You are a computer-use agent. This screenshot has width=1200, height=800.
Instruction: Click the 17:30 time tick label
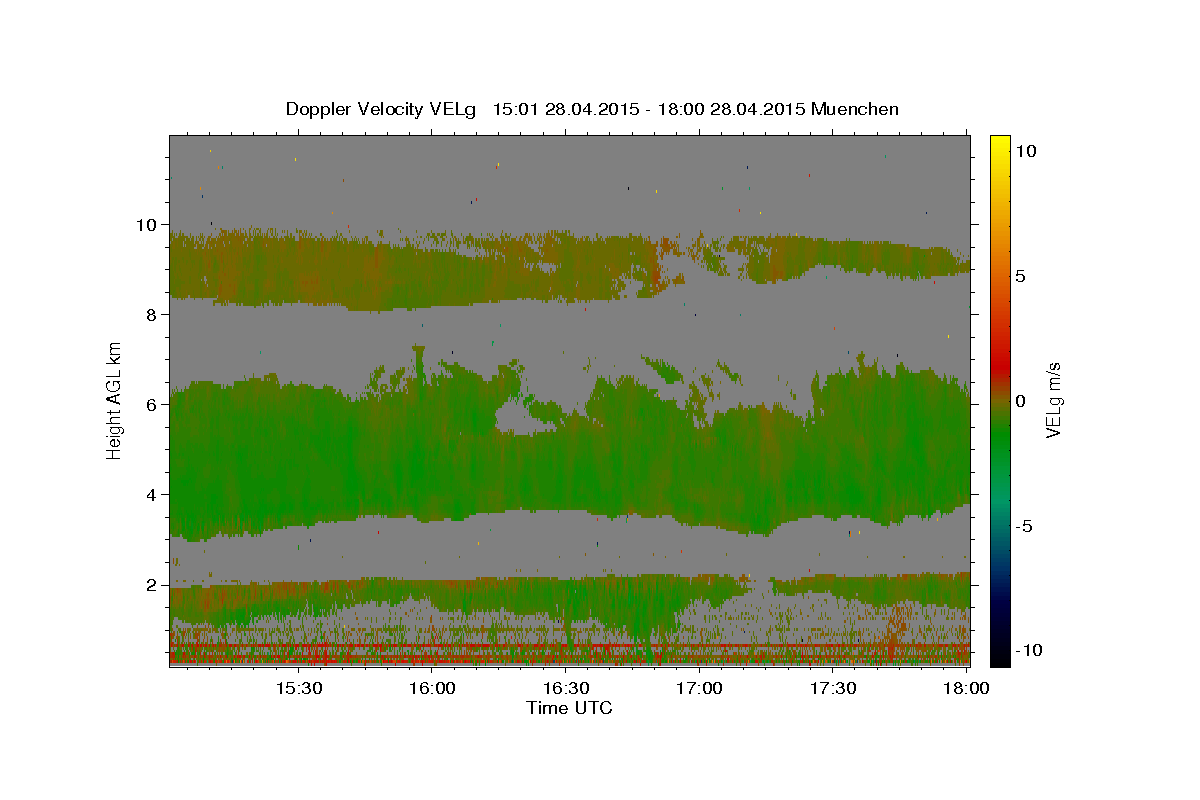tap(833, 689)
